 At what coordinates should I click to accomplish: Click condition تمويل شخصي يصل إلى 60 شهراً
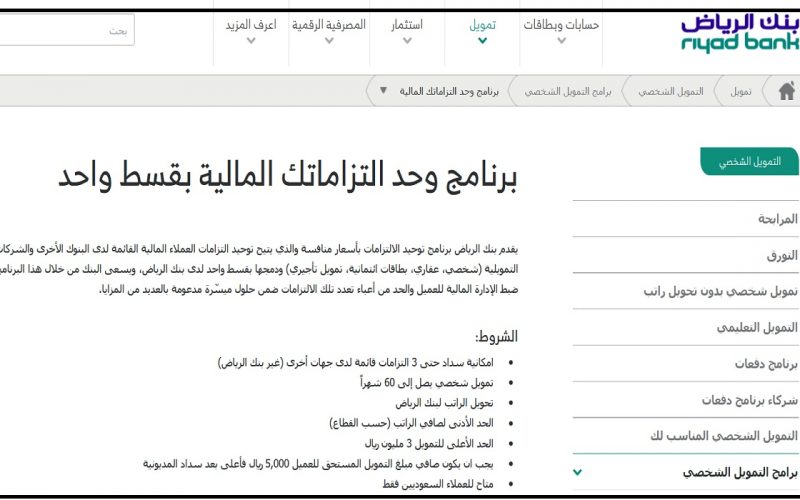coord(427,383)
